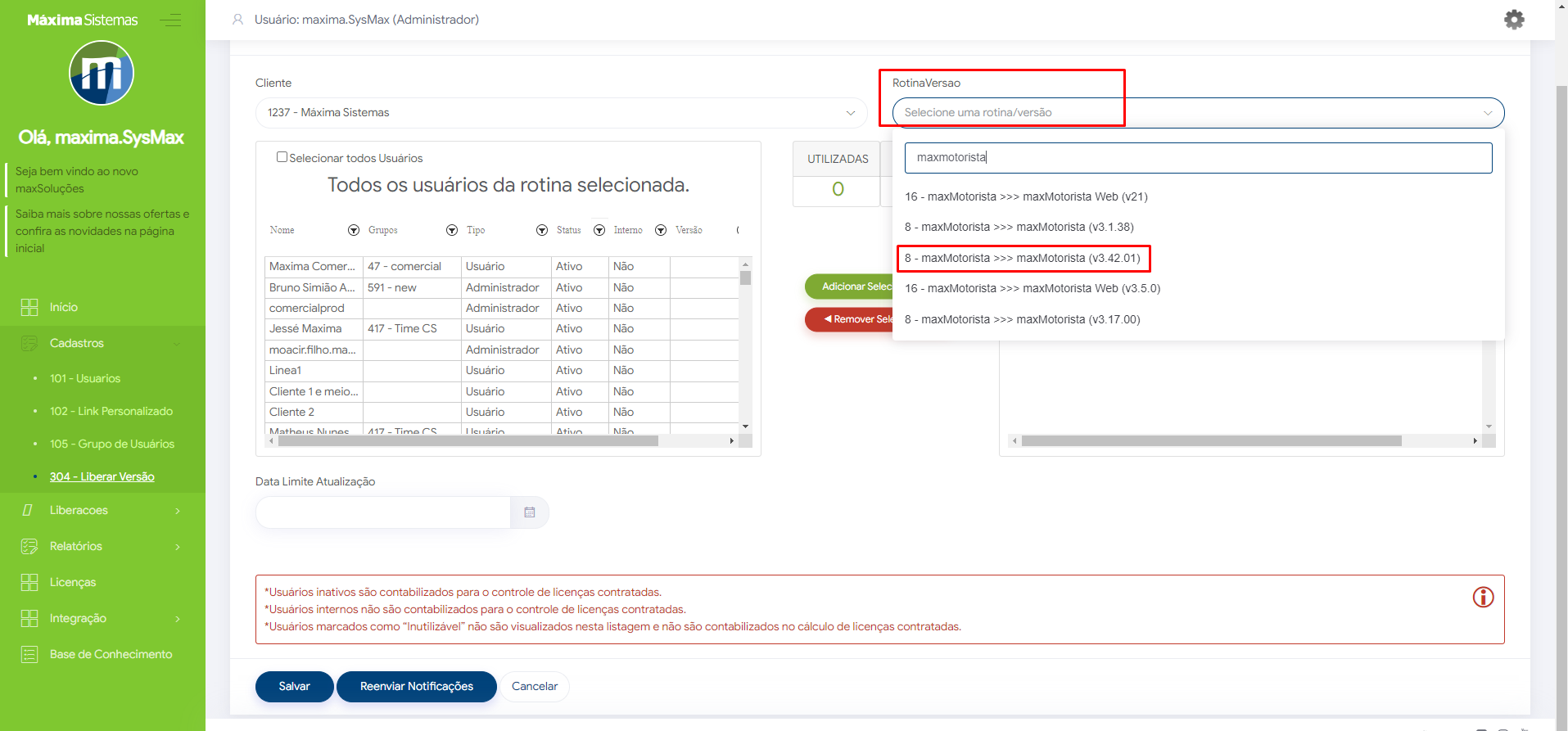The height and width of the screenshot is (731, 1568).
Task: Expand the Liberacoes submenu arrow
Action: pyautogui.click(x=178, y=511)
